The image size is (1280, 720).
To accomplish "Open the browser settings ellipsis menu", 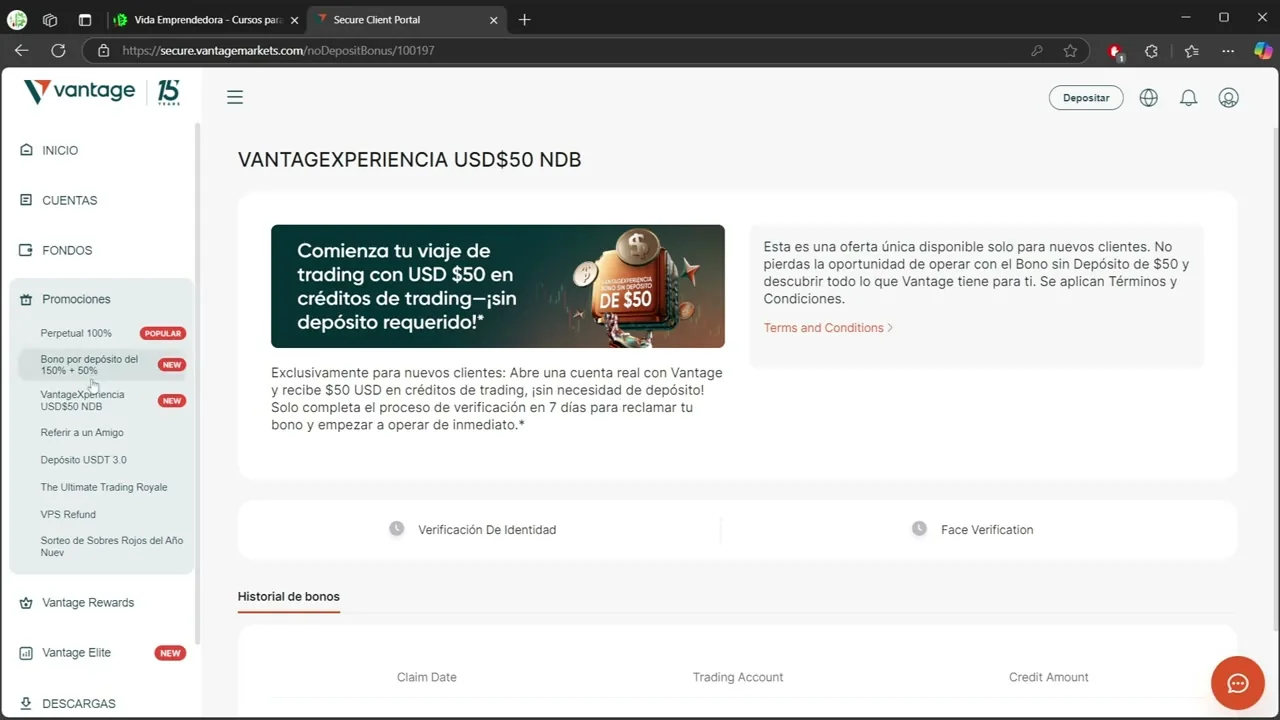I will (1228, 50).
